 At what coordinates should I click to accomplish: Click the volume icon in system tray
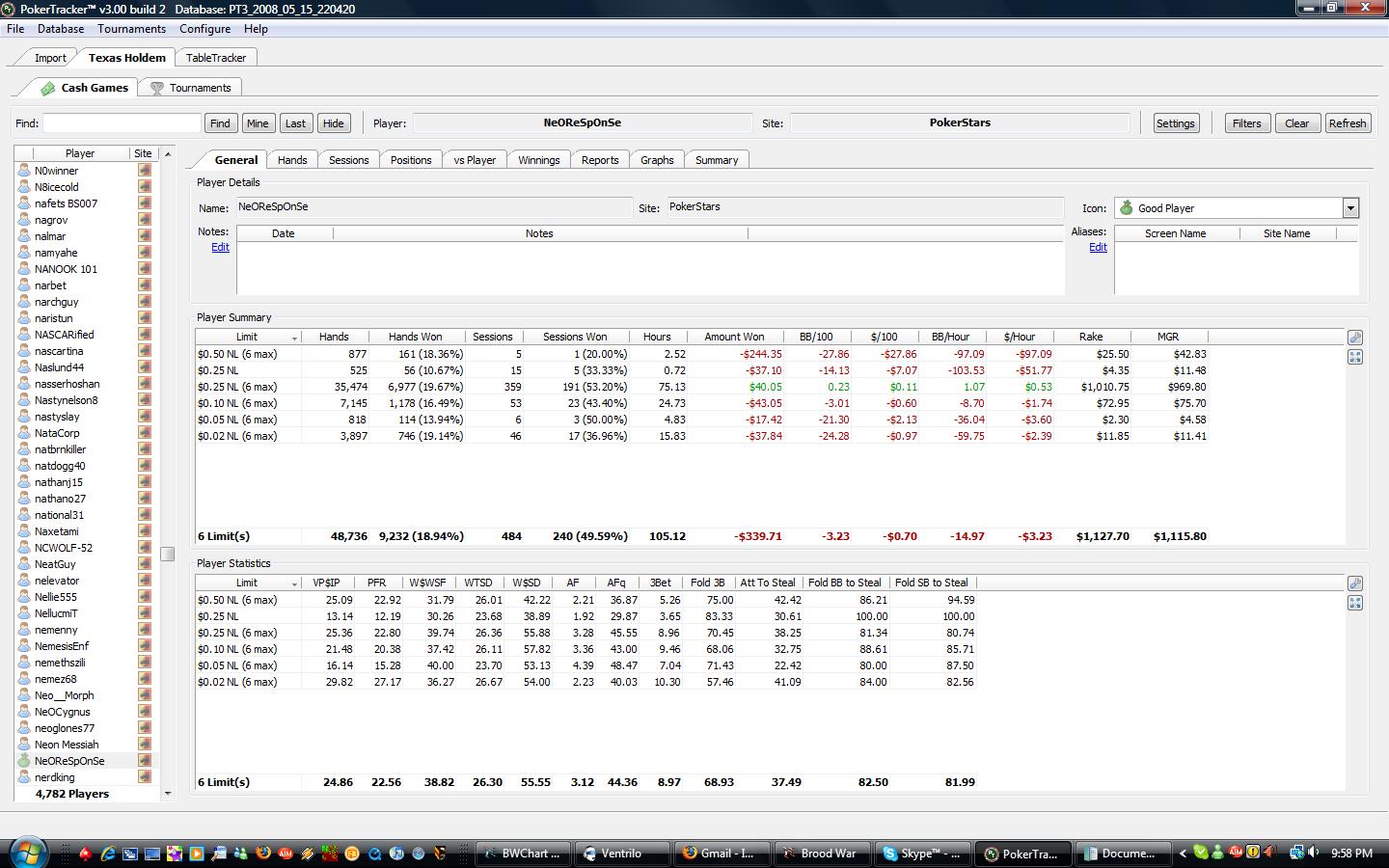pyautogui.click(x=1313, y=853)
